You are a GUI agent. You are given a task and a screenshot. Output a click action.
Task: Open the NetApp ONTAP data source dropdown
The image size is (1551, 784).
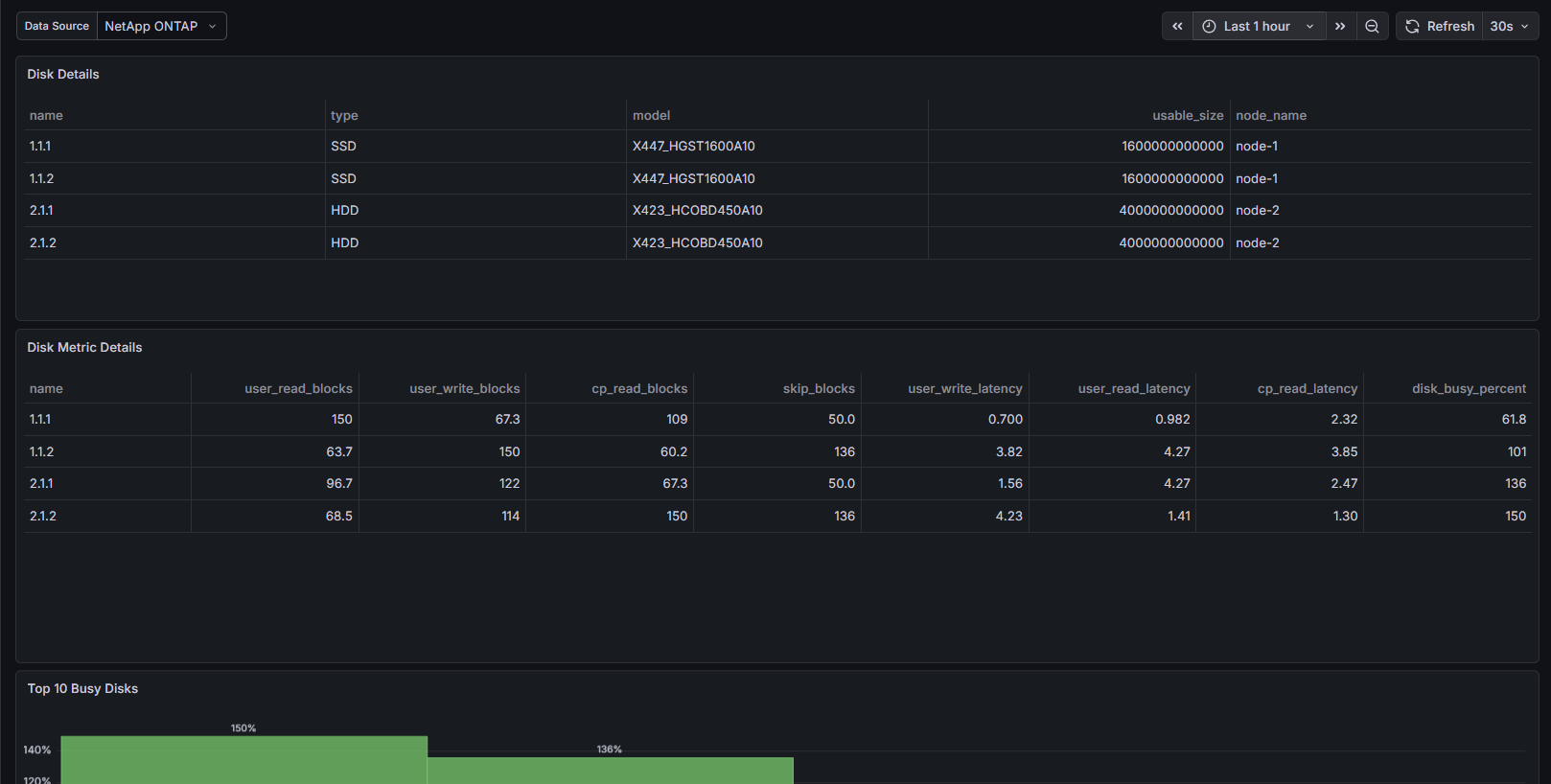pos(161,26)
